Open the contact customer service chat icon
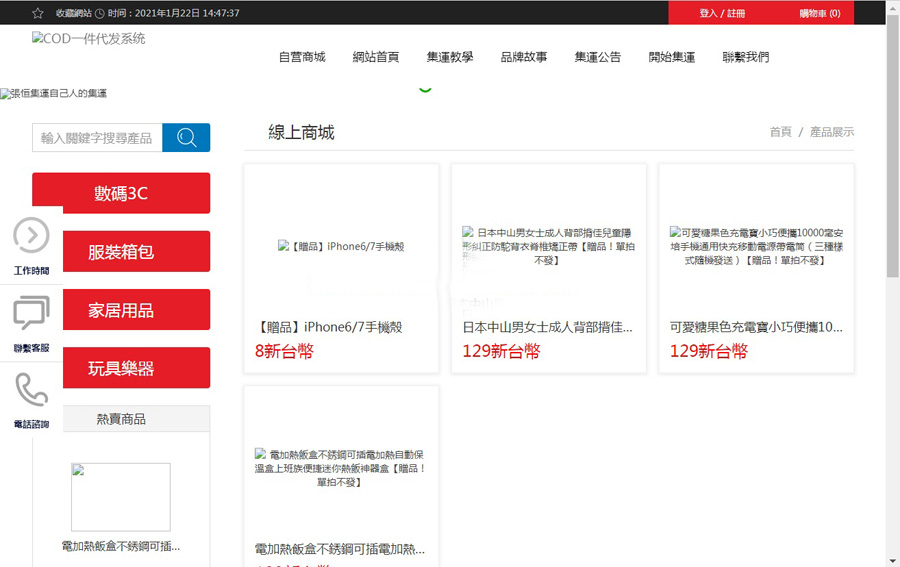The height and width of the screenshot is (567, 900). pyautogui.click(x=31, y=313)
